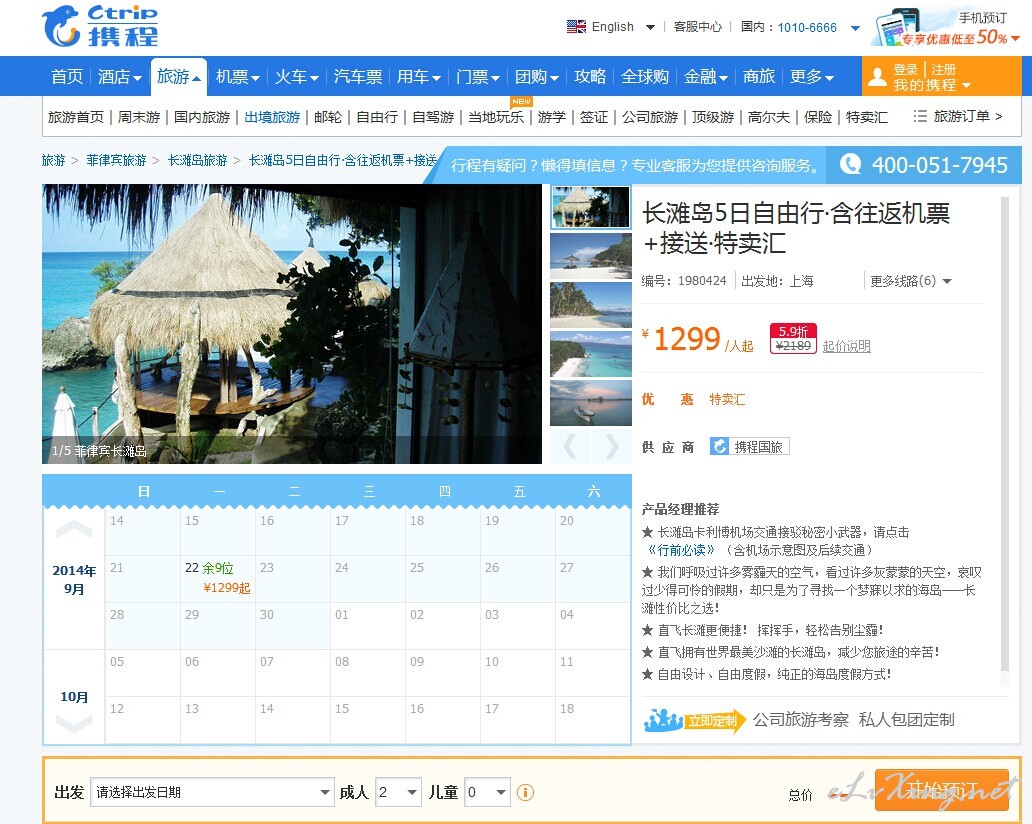The height and width of the screenshot is (824, 1032).
Task: Click the main 菲律宾长滩岛 photo
Action: point(292,324)
